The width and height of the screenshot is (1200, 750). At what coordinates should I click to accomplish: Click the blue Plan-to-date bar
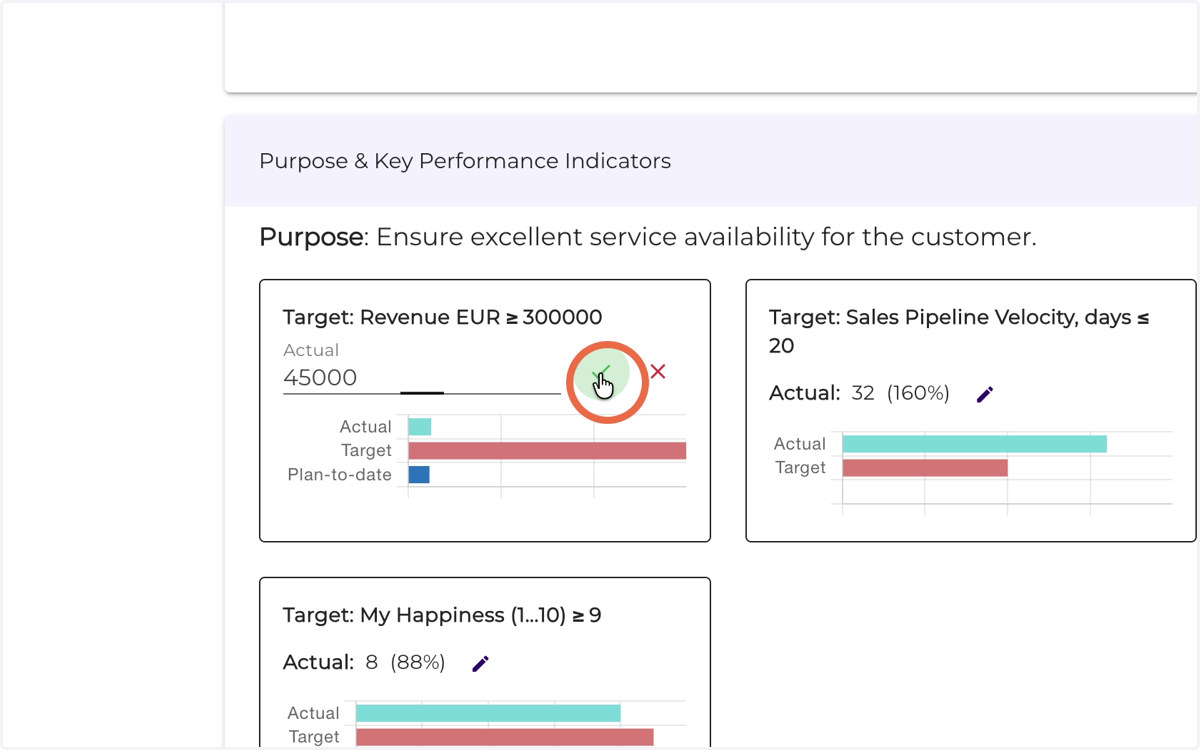point(419,475)
